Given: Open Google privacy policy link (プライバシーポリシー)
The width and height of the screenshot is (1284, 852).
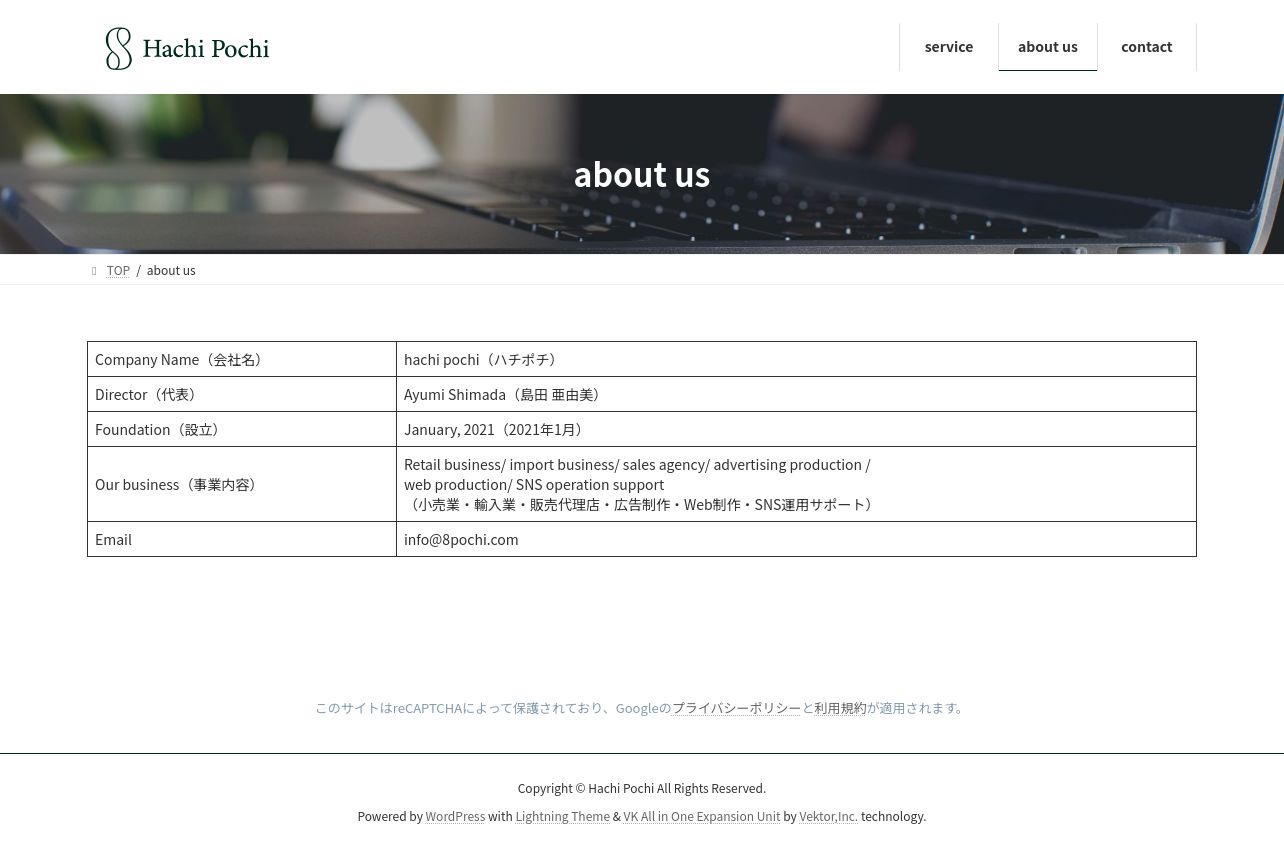Looking at the screenshot, I should 736,708.
